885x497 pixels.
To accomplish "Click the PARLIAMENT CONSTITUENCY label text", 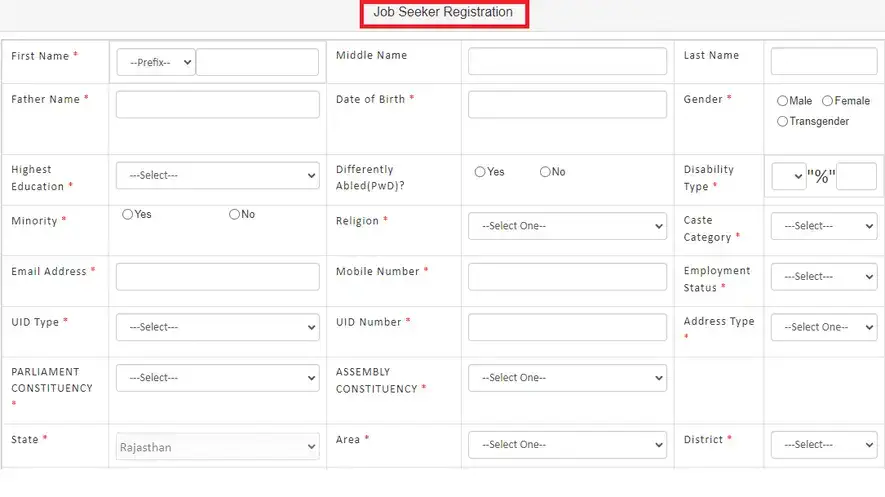I will tap(52, 380).
